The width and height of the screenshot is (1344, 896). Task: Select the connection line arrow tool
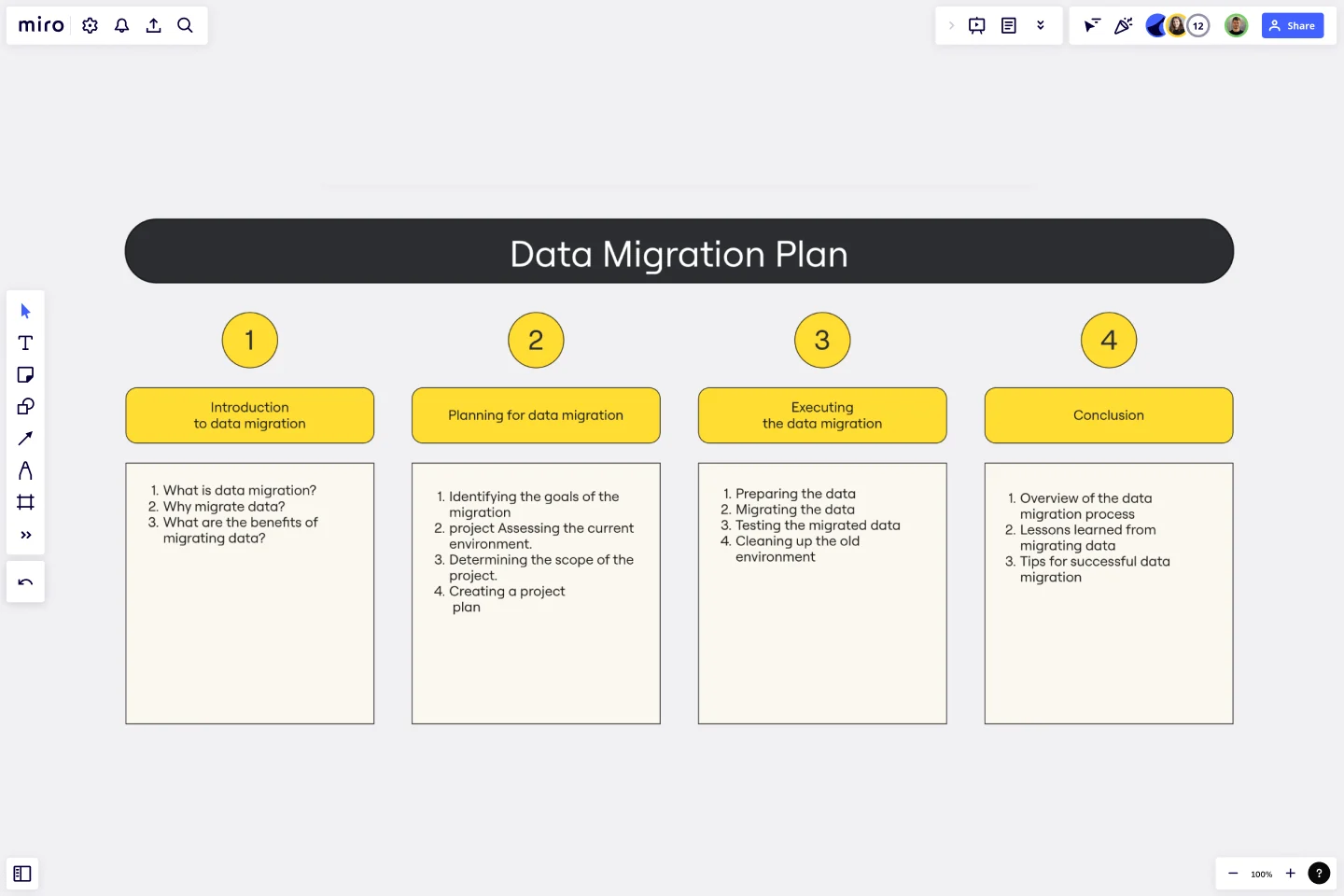pyautogui.click(x=25, y=439)
